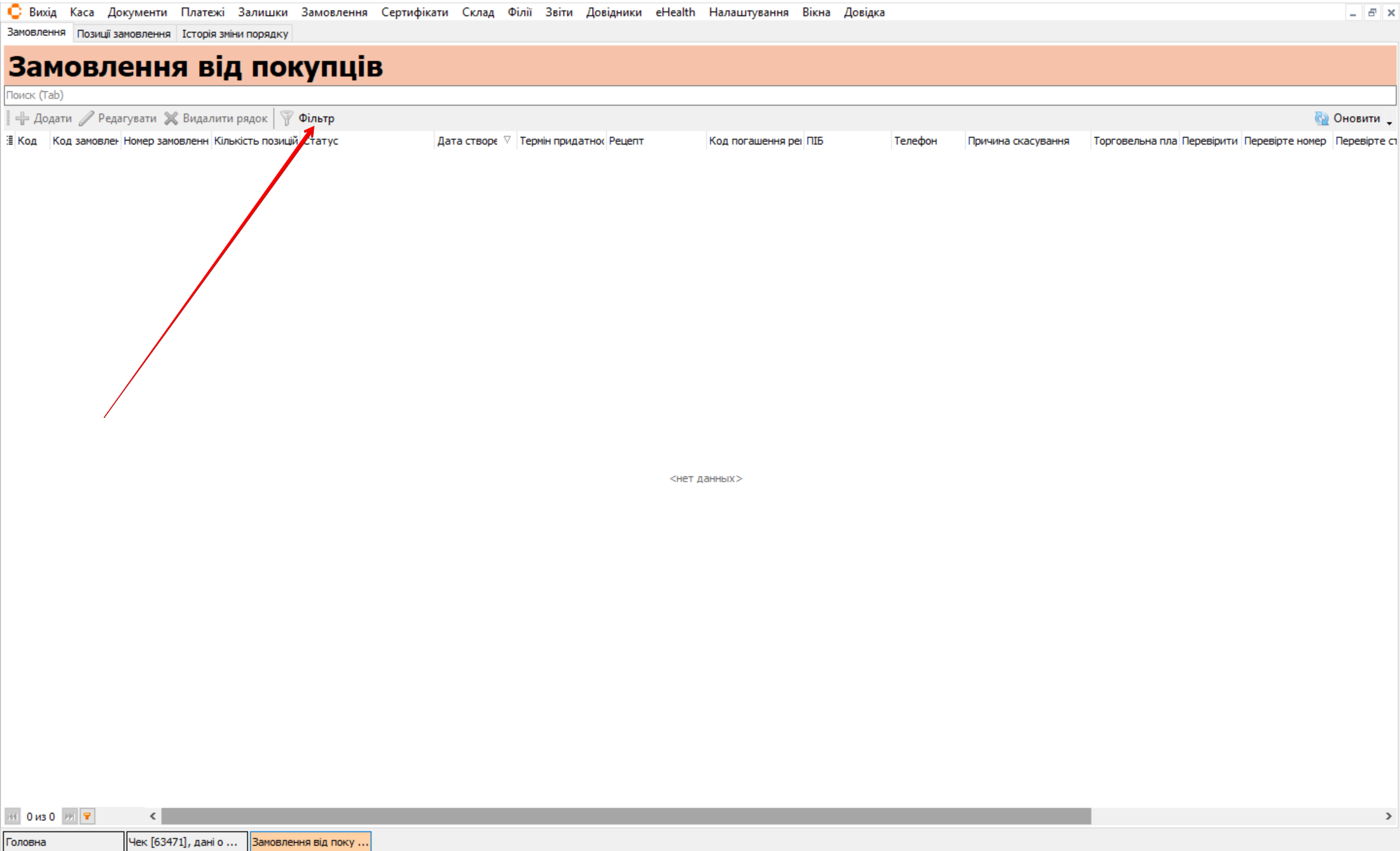Viewport: 1400px width, 851px height.
Task: Click the Додати plus icon
Action: coord(23,119)
